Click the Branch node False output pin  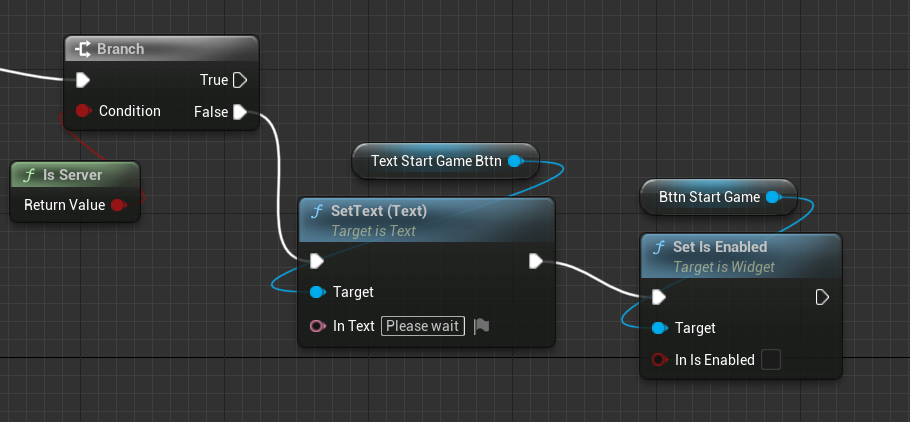pos(239,112)
